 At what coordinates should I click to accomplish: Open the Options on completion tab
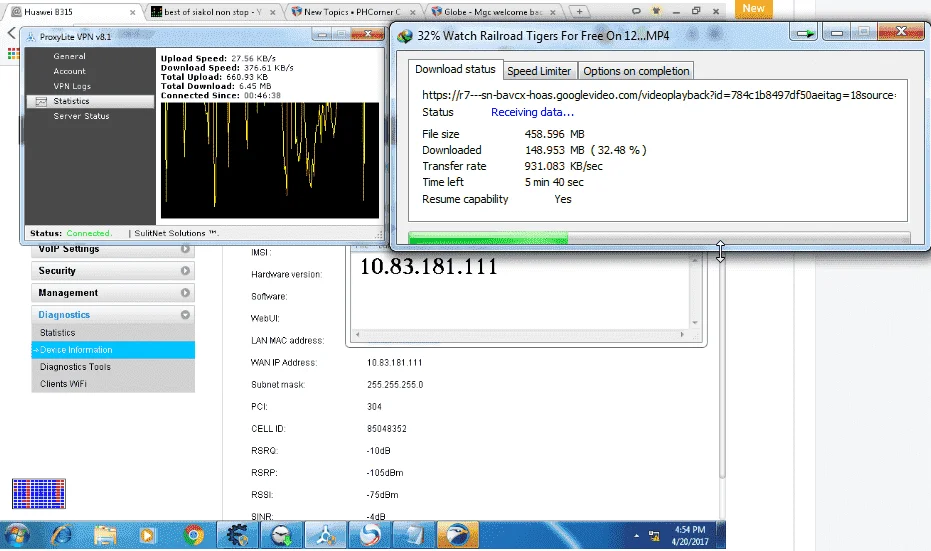[x=636, y=71]
